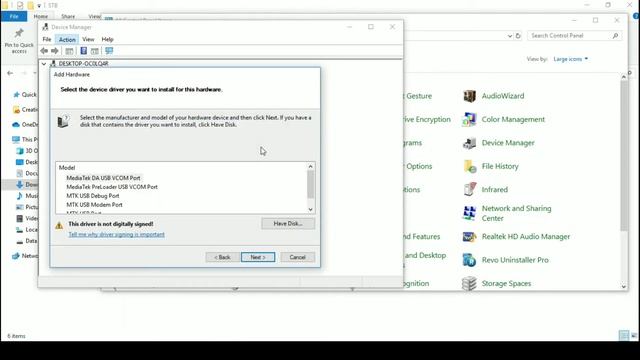The height and width of the screenshot is (360, 640).
Task: Select MediaTek DA USB VCOM Port
Action: tap(103, 178)
